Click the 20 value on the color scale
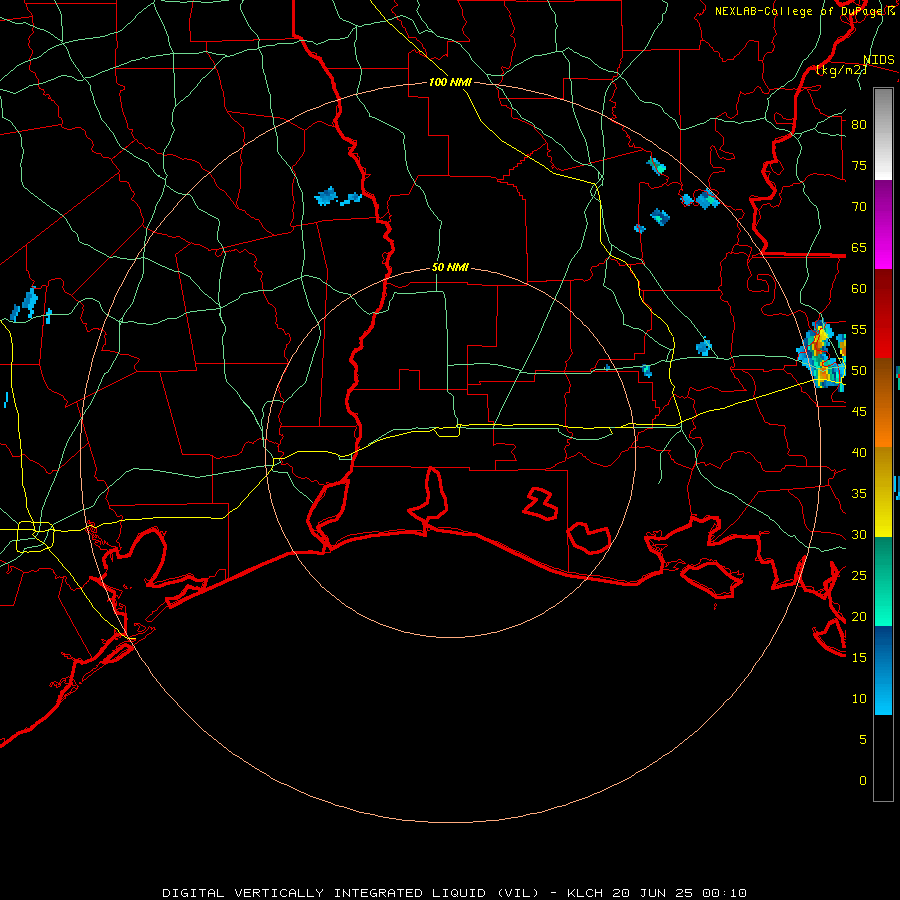Screen dimensions: 900x900 859,616
